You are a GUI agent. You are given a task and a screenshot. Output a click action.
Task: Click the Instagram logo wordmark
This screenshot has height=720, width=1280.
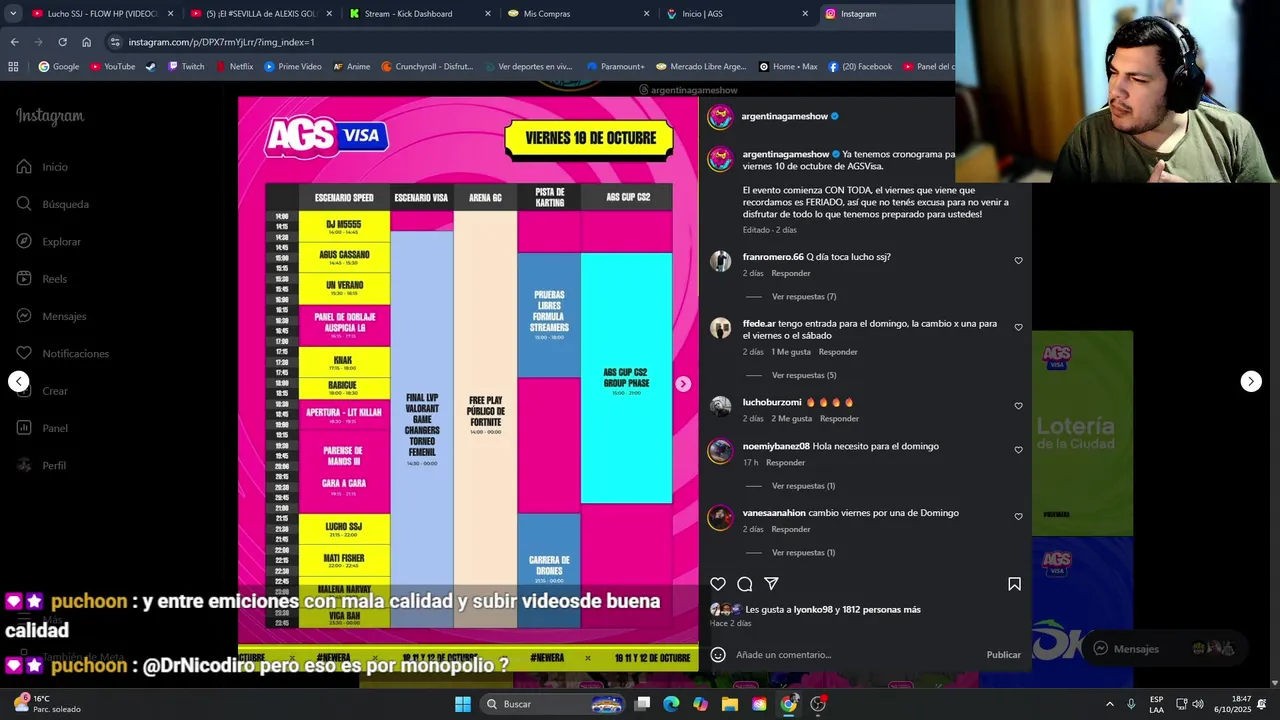click(50, 116)
